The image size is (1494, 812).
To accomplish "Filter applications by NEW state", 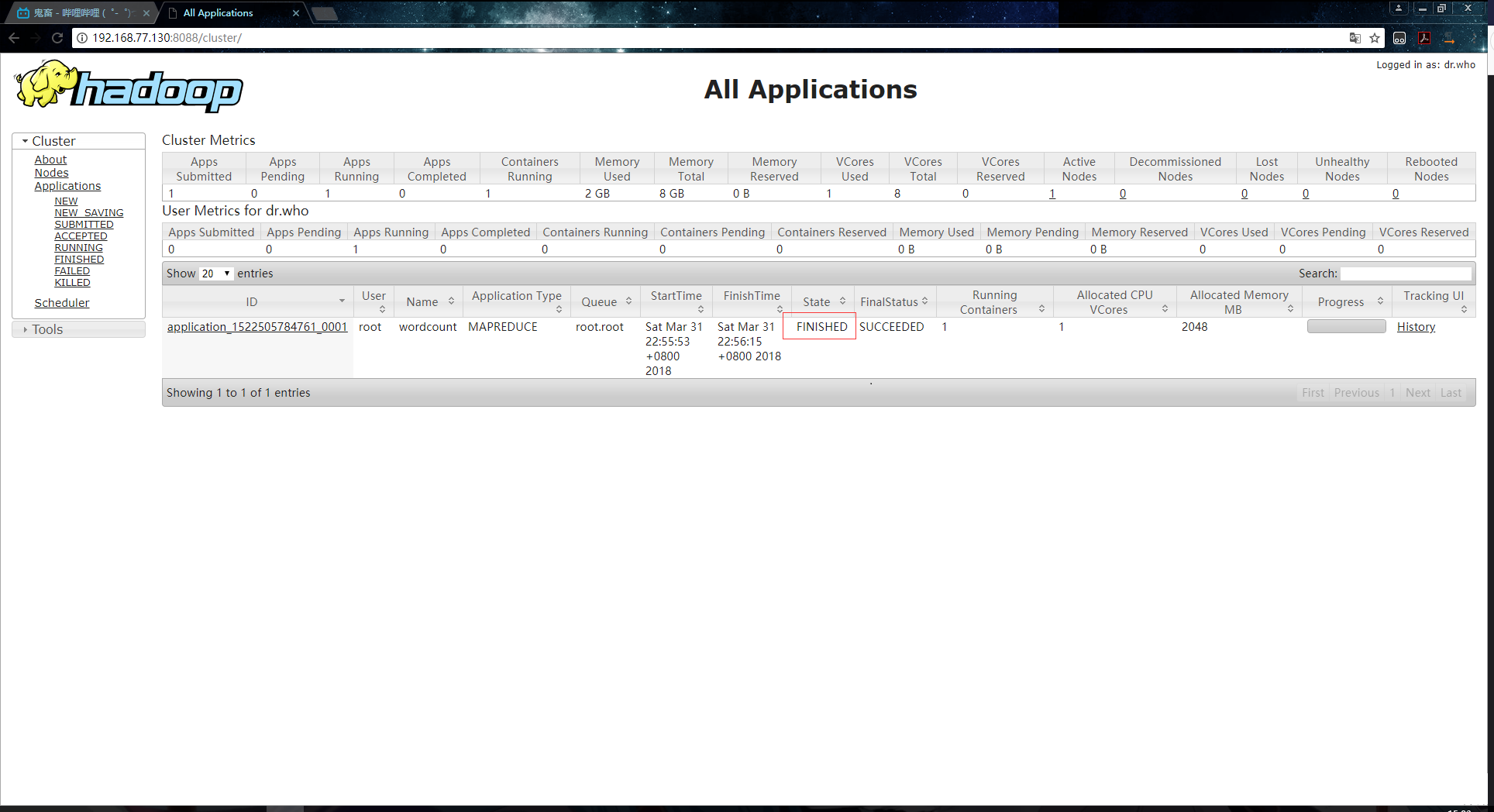I will coord(66,201).
